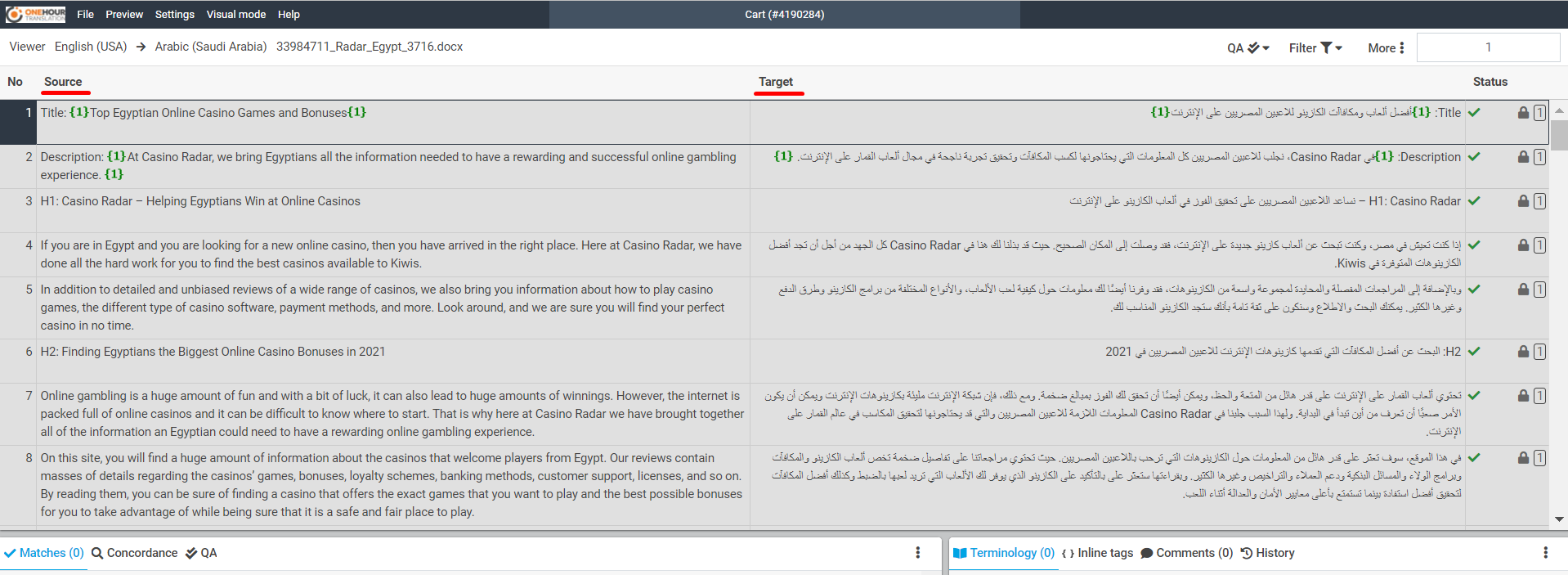Open the Visual mode menu
This screenshot has width=1568, height=575.
point(235,14)
